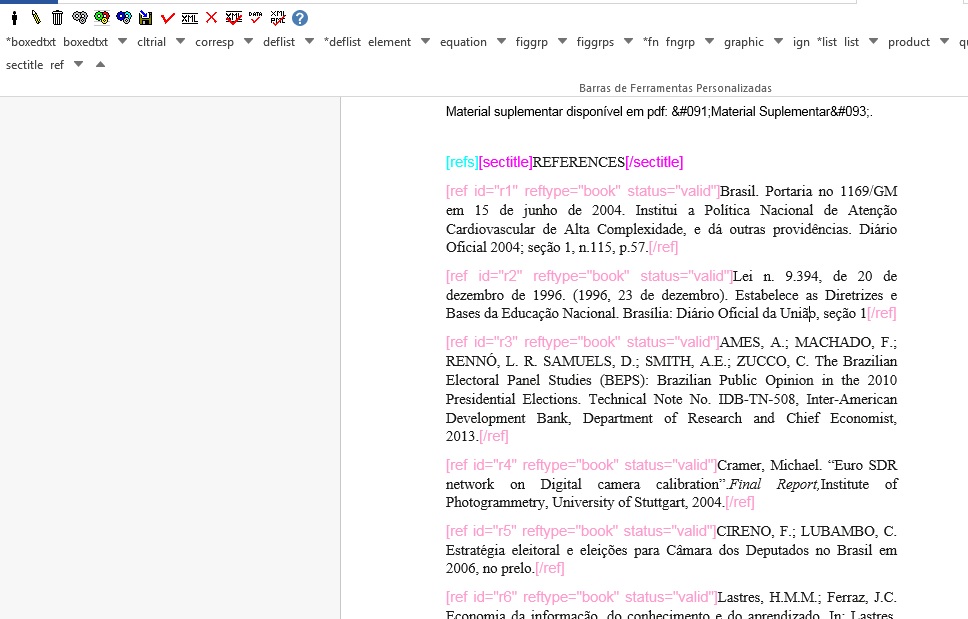The width and height of the screenshot is (968, 619).
Task: Click the gray gears icon
Action: (80, 18)
